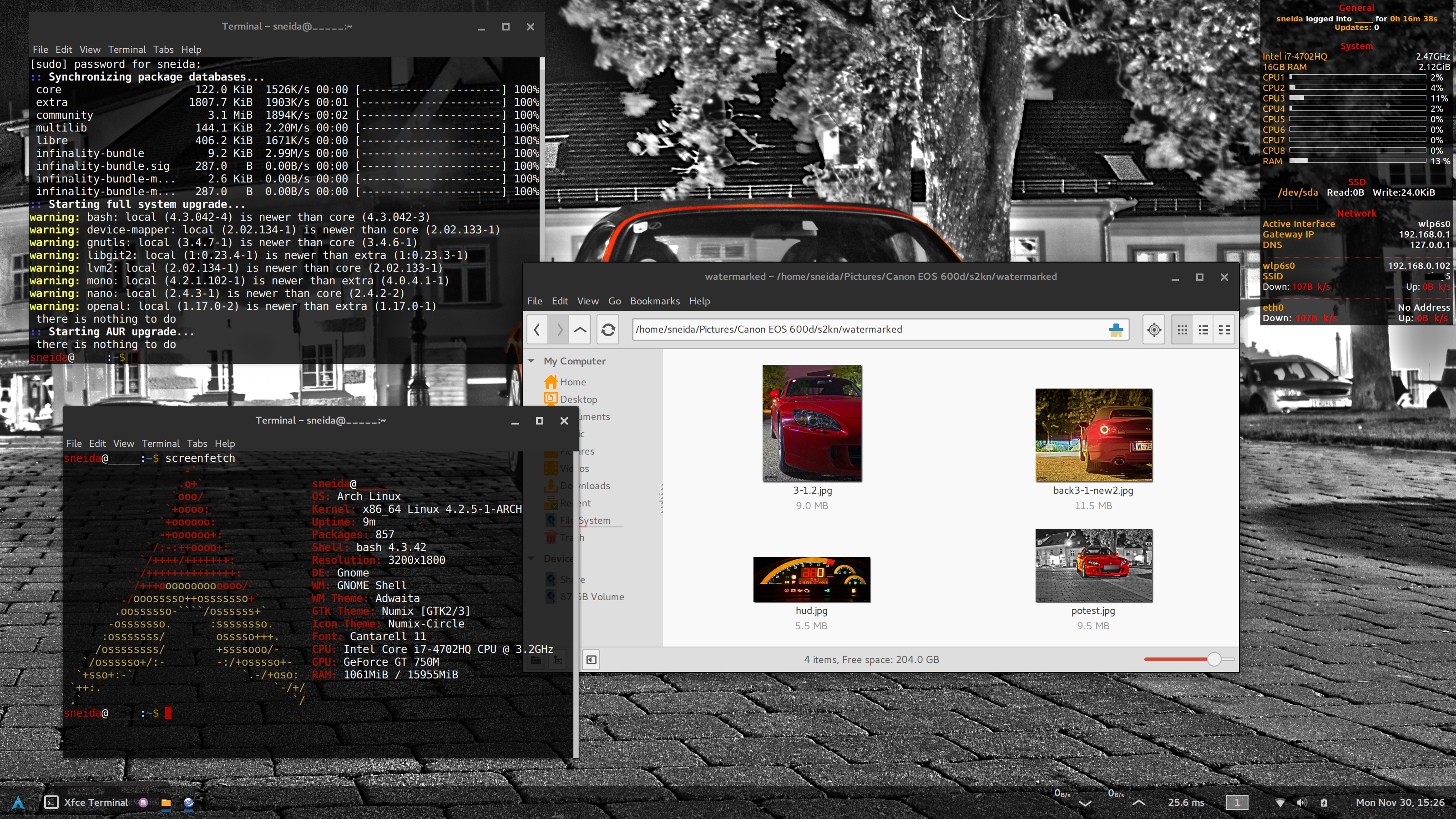The height and width of the screenshot is (819, 1456).
Task: Open the file manager Go menu
Action: pos(614,301)
